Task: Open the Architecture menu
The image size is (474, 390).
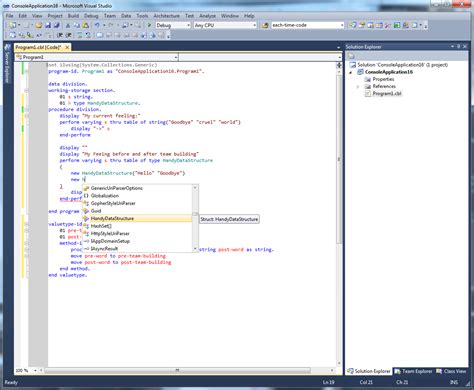Action: pos(166,16)
